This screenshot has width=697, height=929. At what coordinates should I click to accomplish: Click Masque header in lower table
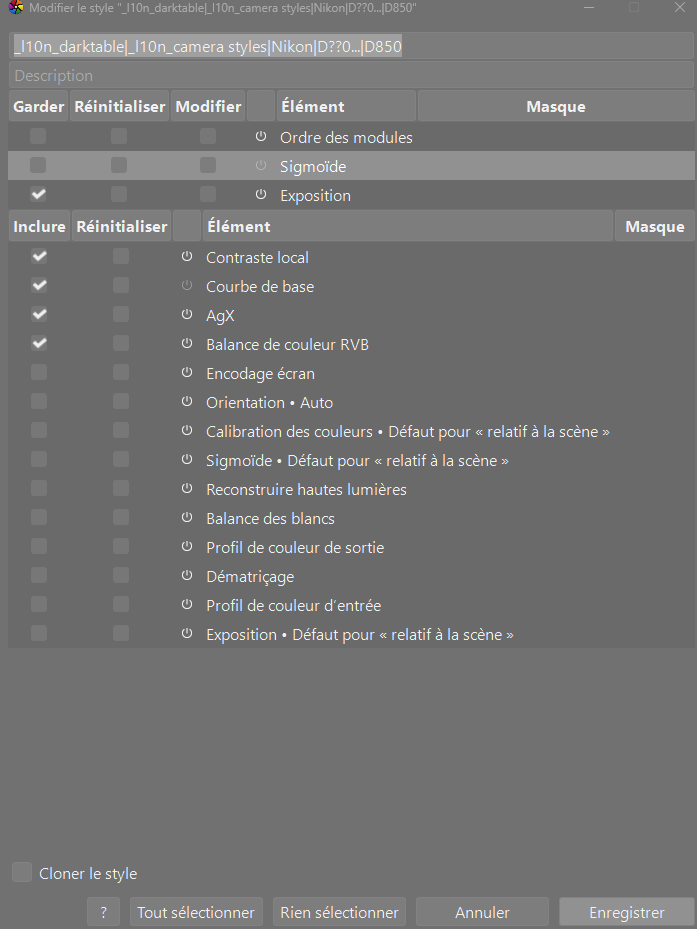[x=655, y=226]
